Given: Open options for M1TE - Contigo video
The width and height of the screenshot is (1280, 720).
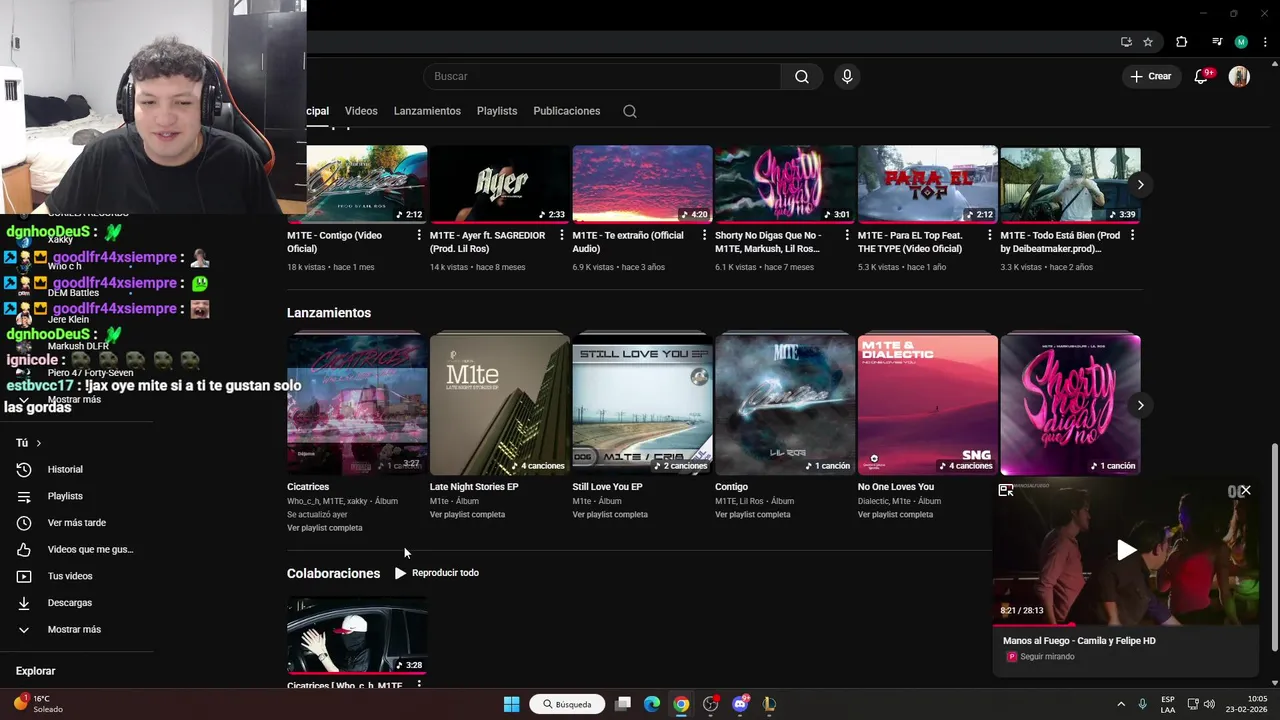Looking at the screenshot, I should (419, 236).
